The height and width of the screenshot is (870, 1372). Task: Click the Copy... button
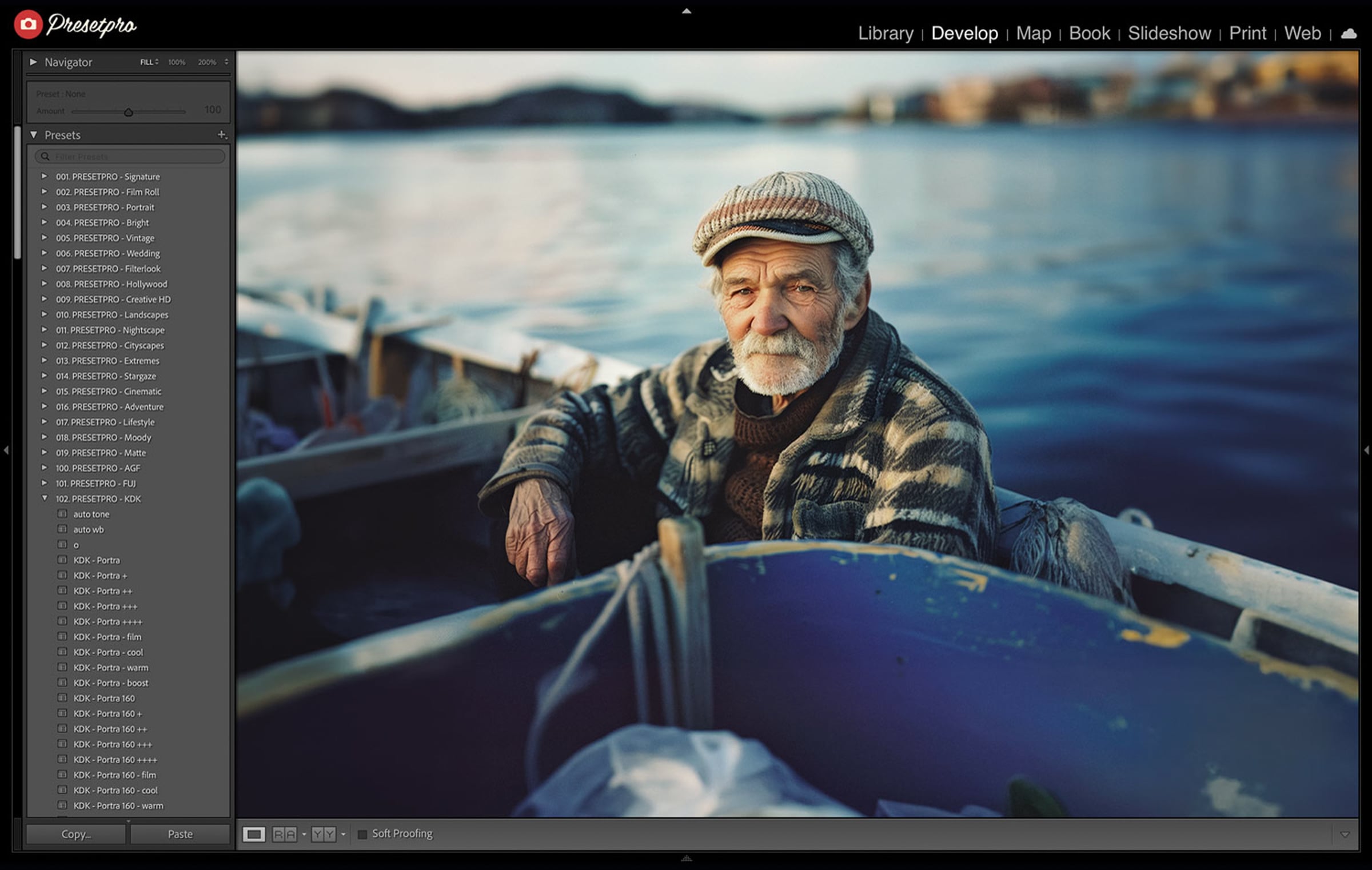tap(76, 835)
